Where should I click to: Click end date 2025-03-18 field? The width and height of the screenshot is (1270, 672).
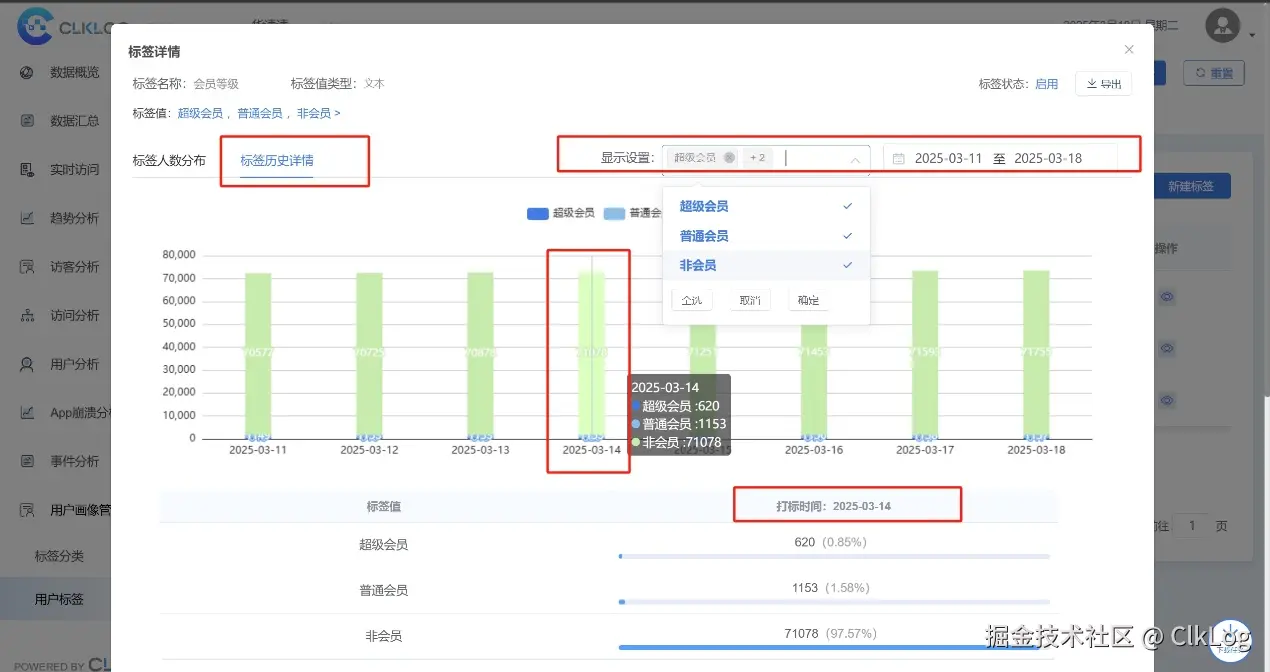1048,158
